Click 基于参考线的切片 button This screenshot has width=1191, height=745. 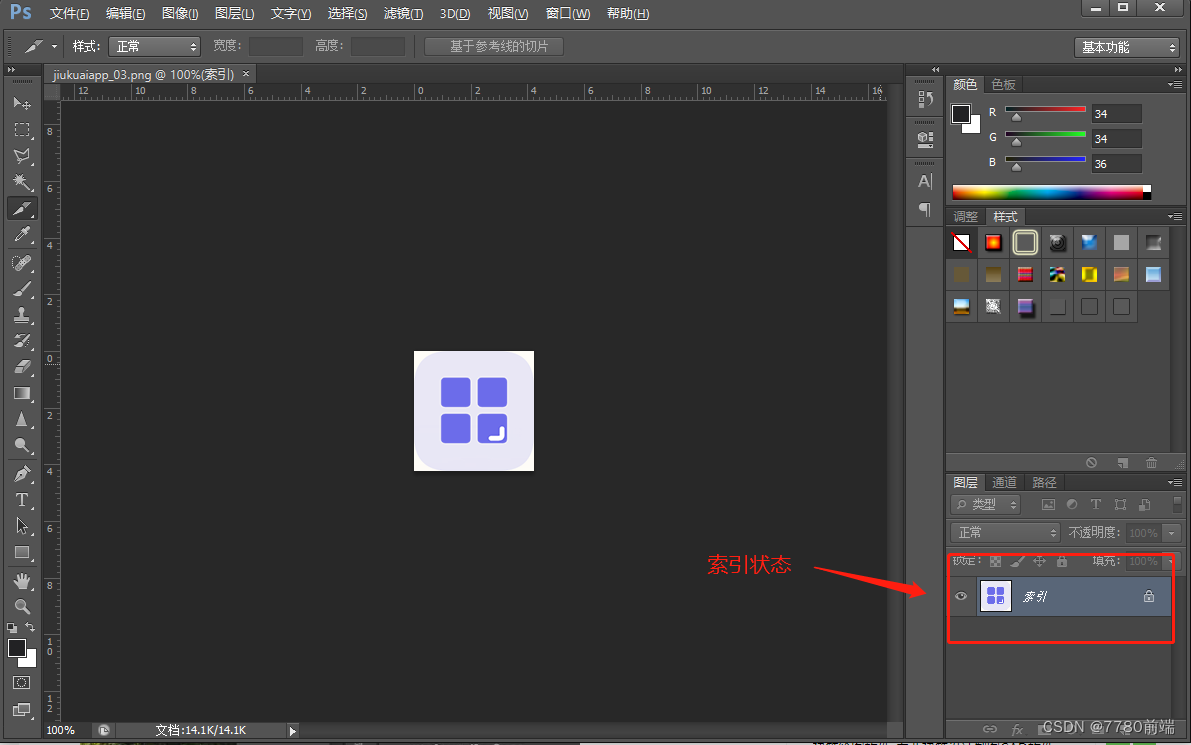[494, 46]
